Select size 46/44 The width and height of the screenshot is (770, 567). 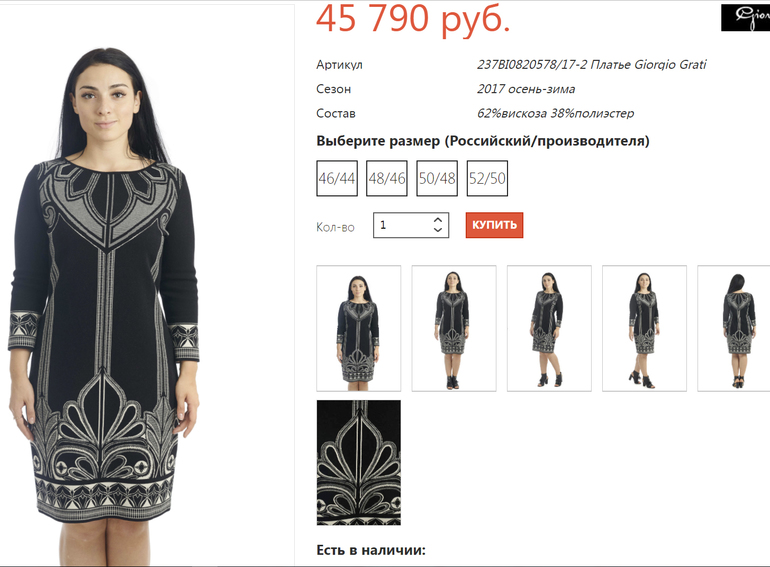[x=337, y=178]
